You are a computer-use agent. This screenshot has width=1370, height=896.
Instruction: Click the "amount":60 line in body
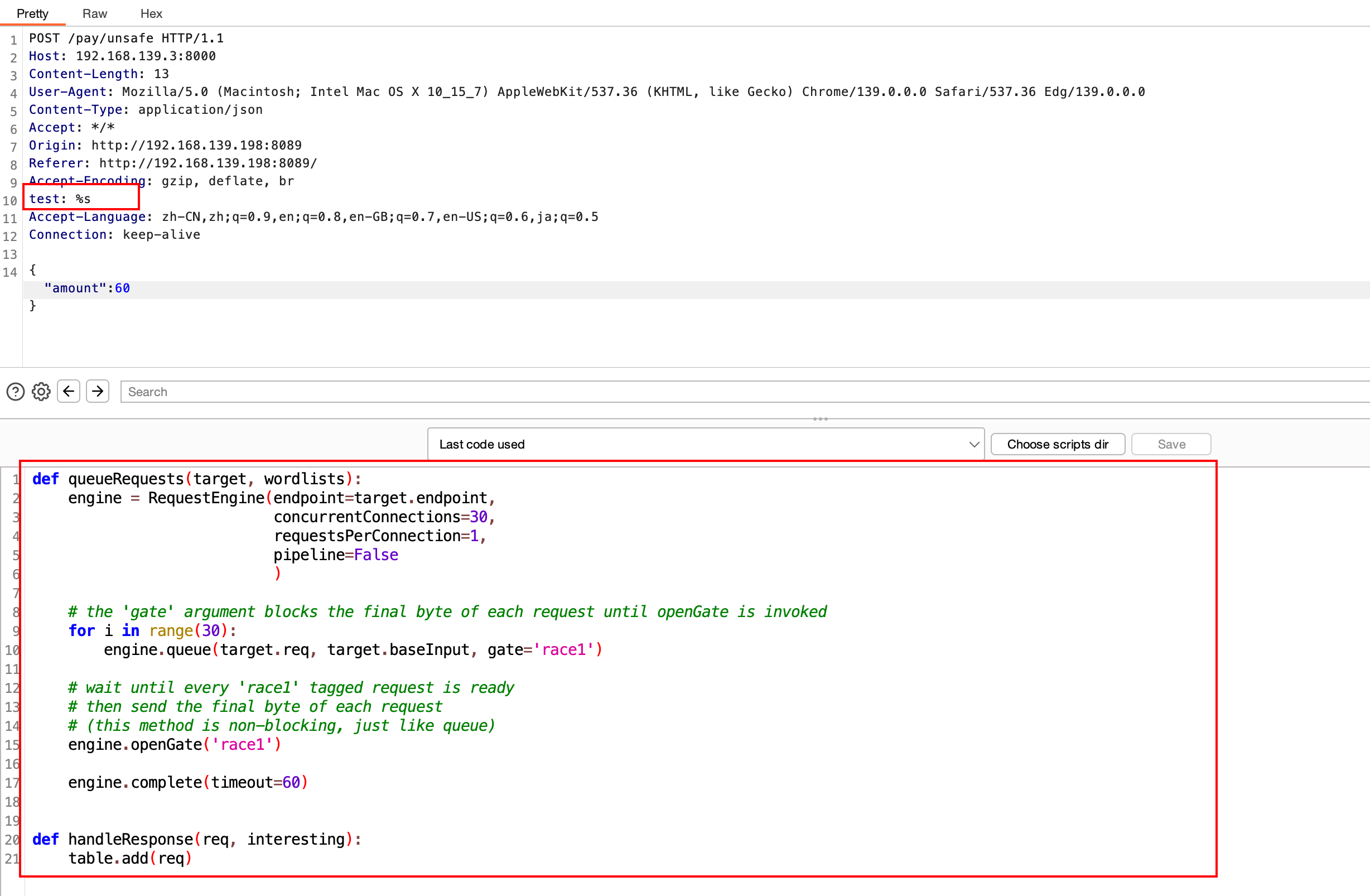click(87, 288)
